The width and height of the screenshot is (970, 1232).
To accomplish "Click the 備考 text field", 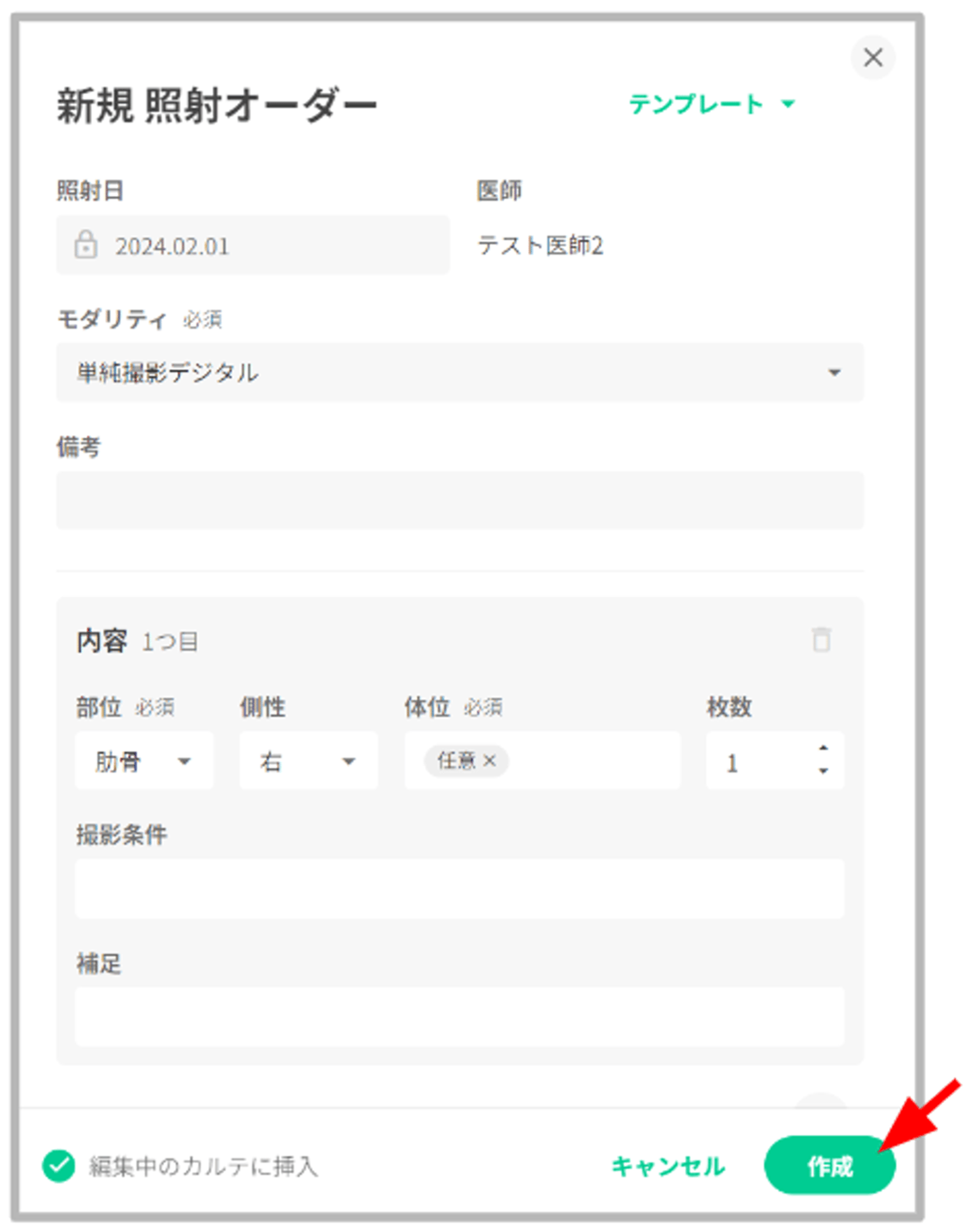I will point(459,500).
